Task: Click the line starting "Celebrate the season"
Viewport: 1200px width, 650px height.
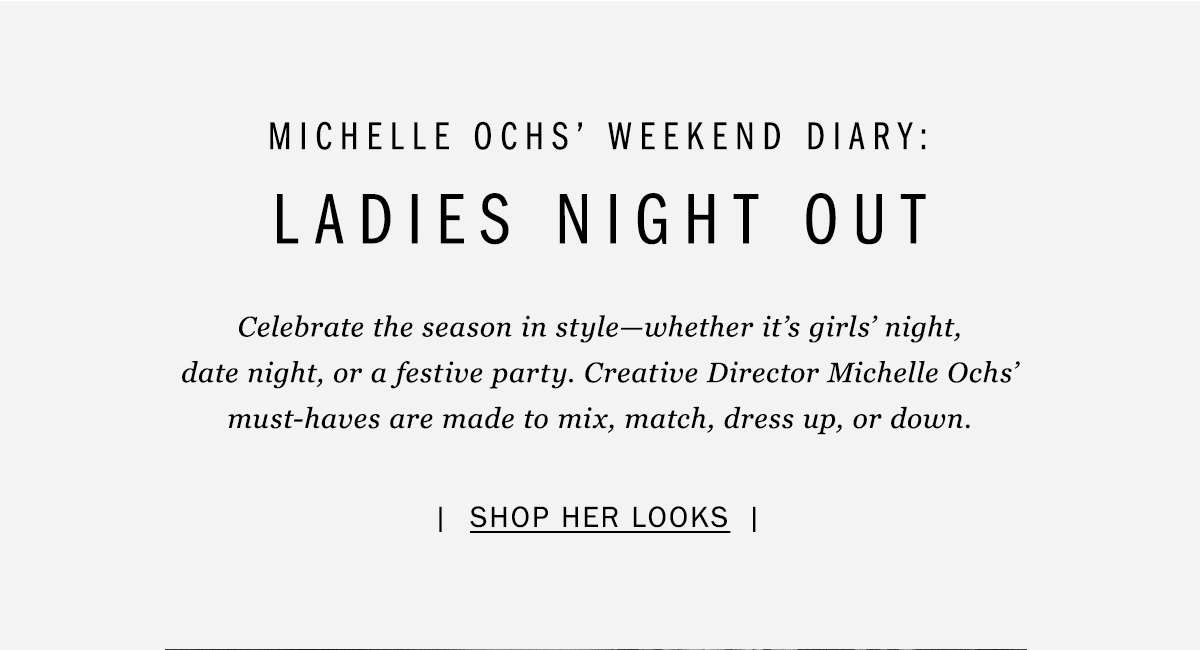Action: point(599,327)
